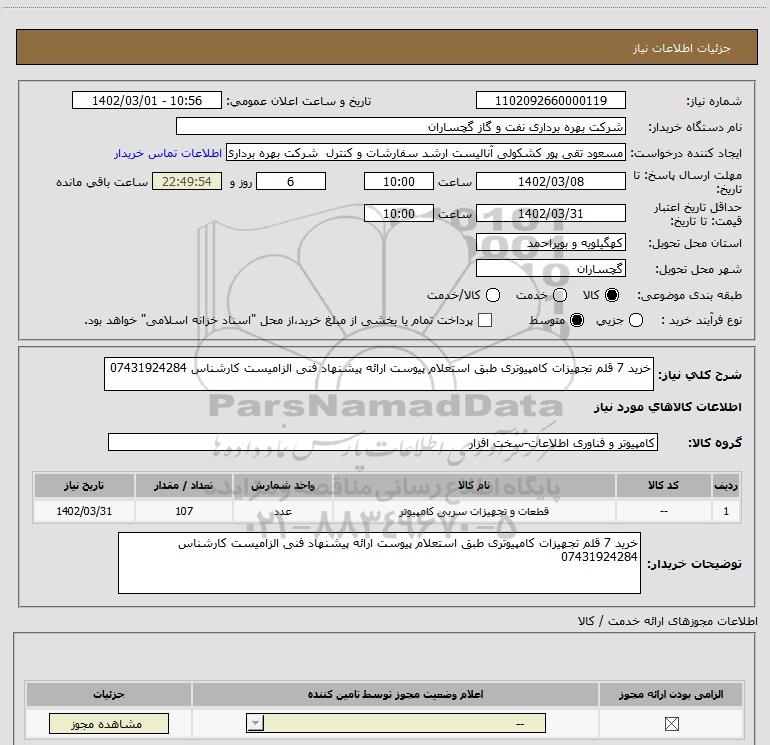Screen dimensions: 770x745
Task: Click the response deadline date 1402/03/08
Action: click(550, 181)
